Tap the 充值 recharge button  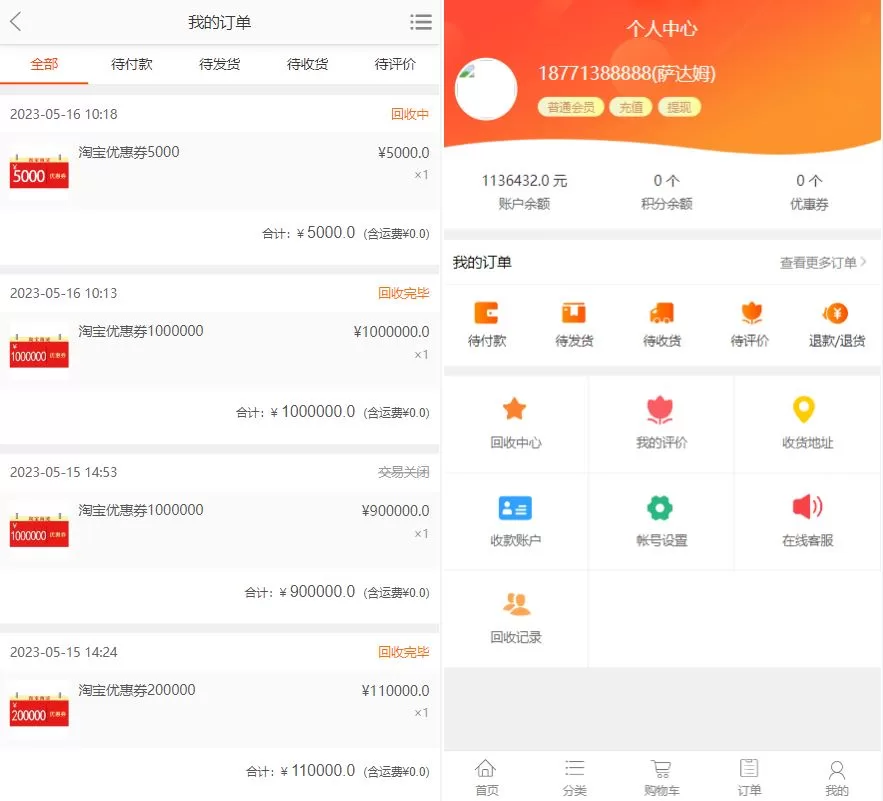point(631,107)
